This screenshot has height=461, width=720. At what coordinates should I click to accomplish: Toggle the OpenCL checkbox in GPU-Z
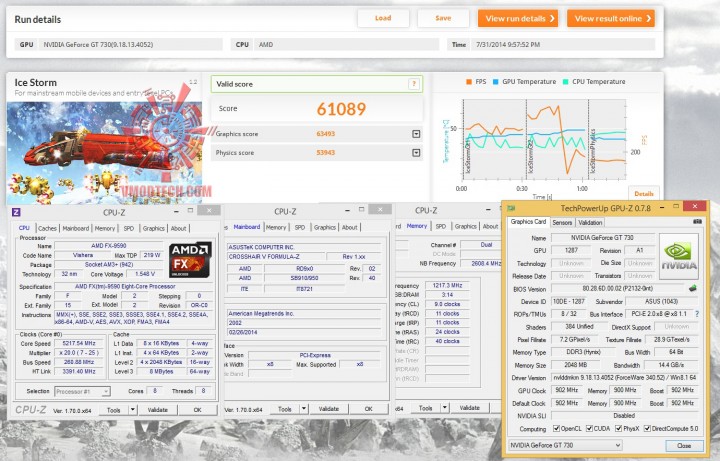(556, 428)
